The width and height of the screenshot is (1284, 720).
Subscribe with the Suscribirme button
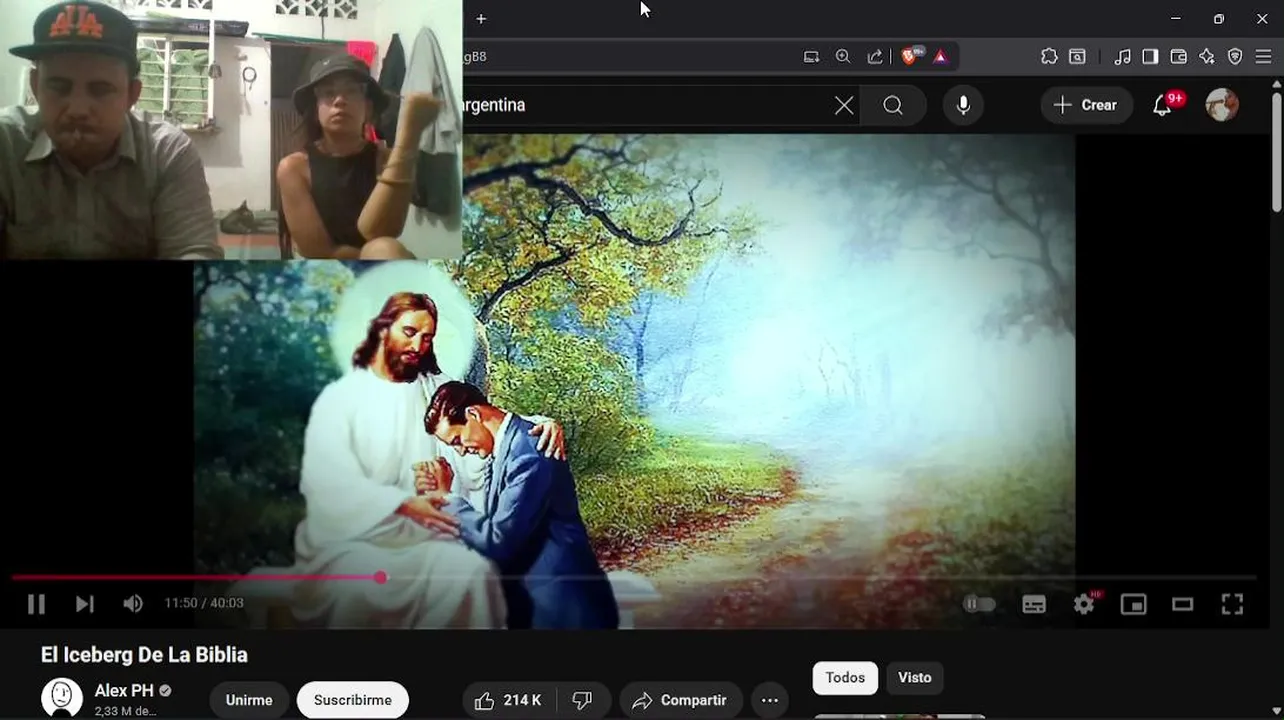353,700
